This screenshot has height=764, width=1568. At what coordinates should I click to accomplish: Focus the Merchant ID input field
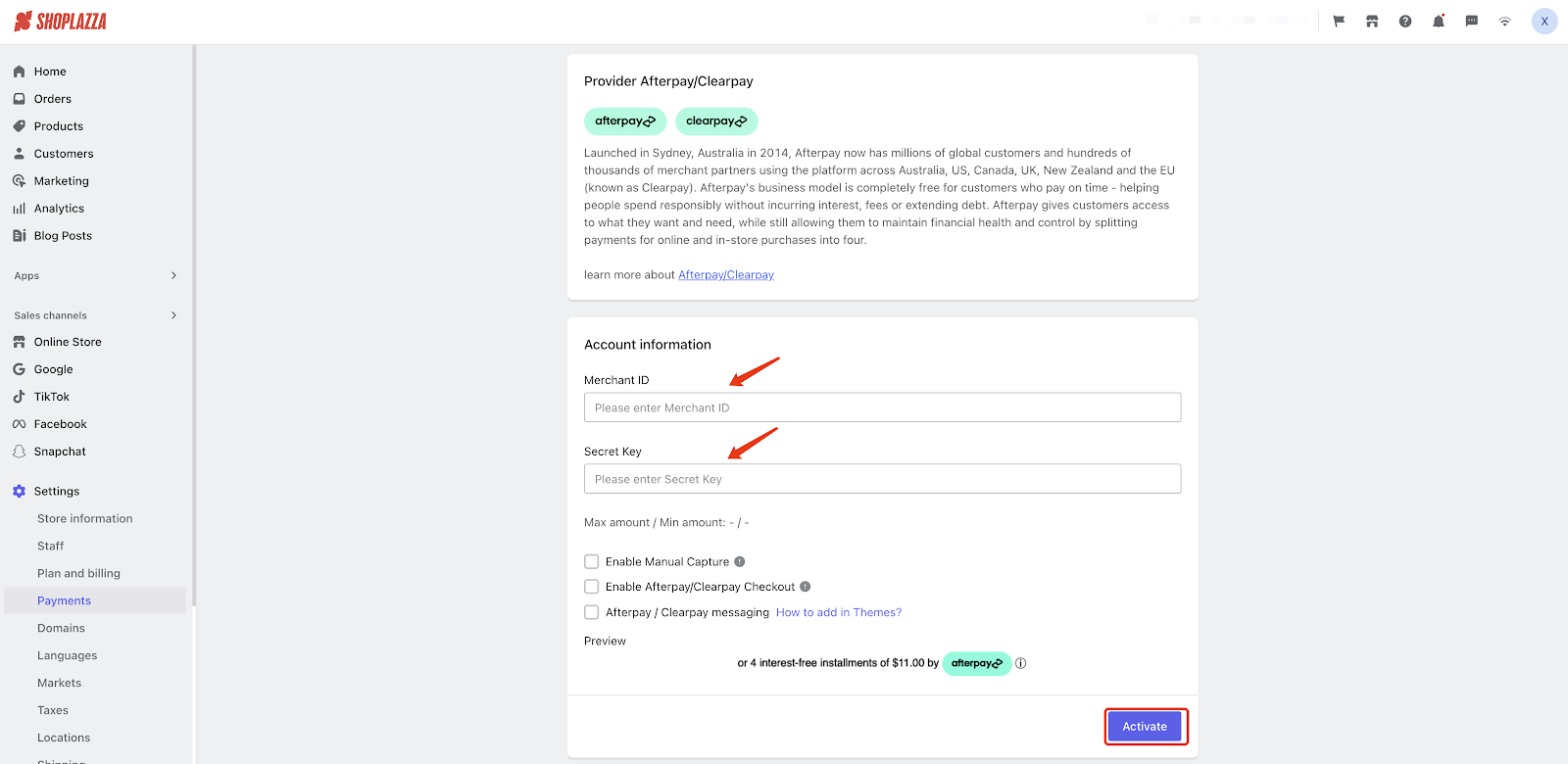point(882,407)
